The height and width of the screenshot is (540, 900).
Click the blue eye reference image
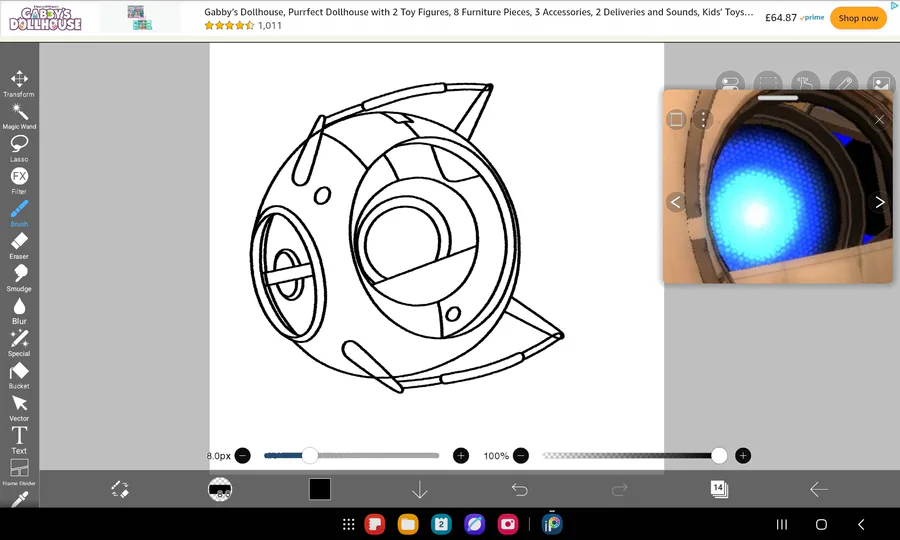click(778, 187)
